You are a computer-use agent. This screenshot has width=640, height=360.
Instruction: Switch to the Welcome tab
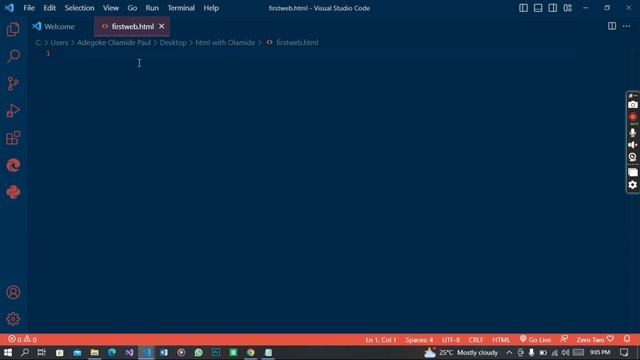point(60,27)
